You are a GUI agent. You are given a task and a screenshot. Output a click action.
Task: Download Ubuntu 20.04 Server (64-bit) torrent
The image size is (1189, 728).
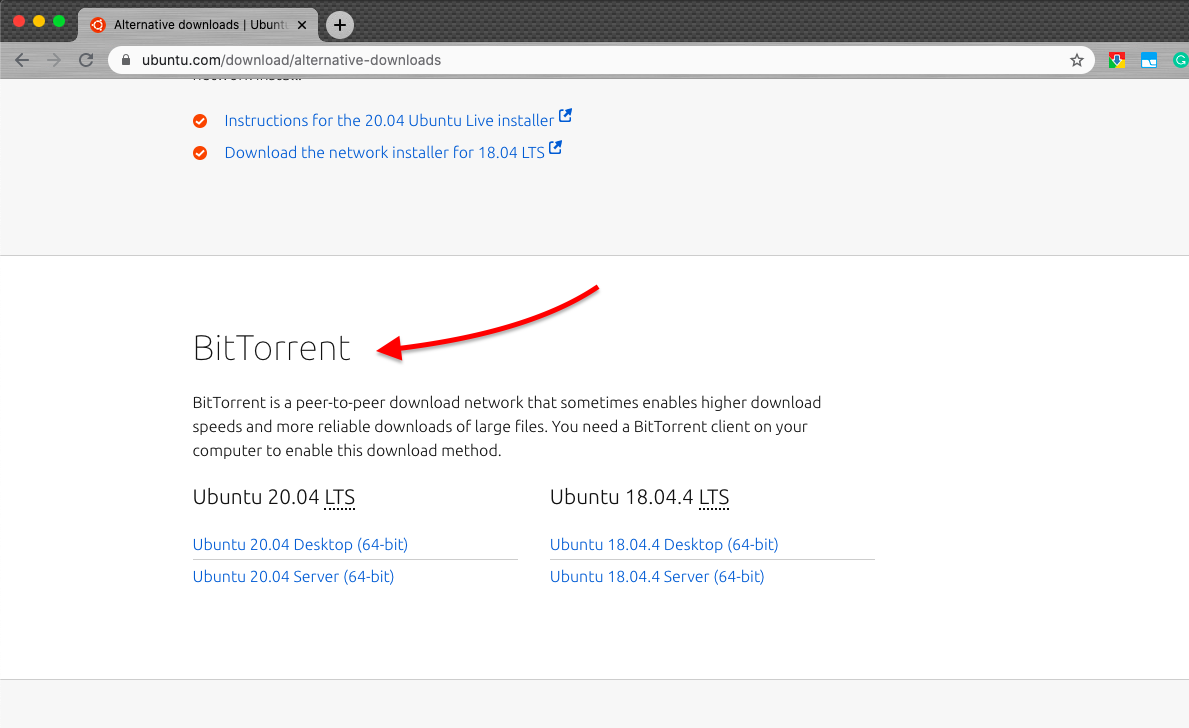(293, 576)
